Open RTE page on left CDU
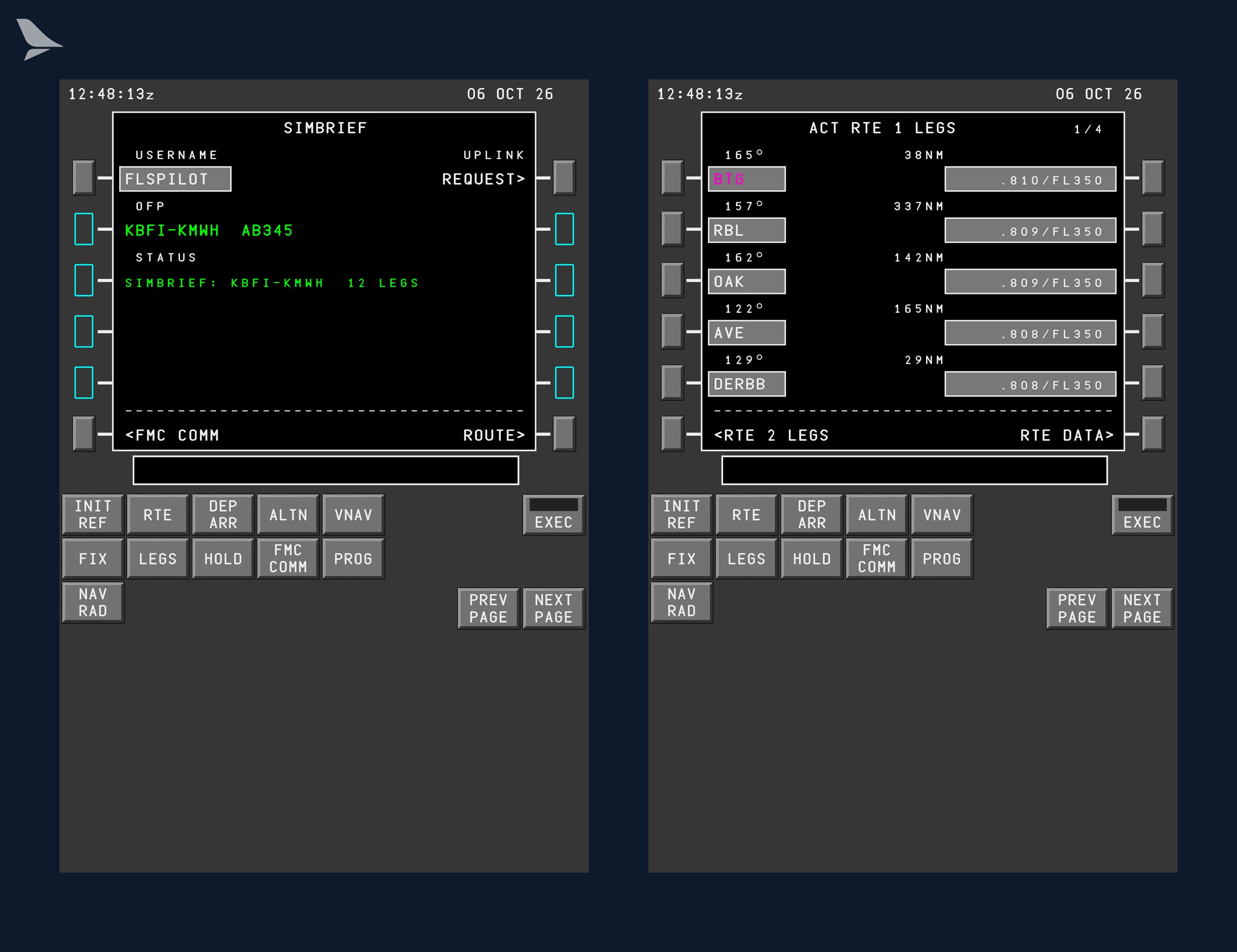Screen dimensions: 1237x952 (158, 514)
